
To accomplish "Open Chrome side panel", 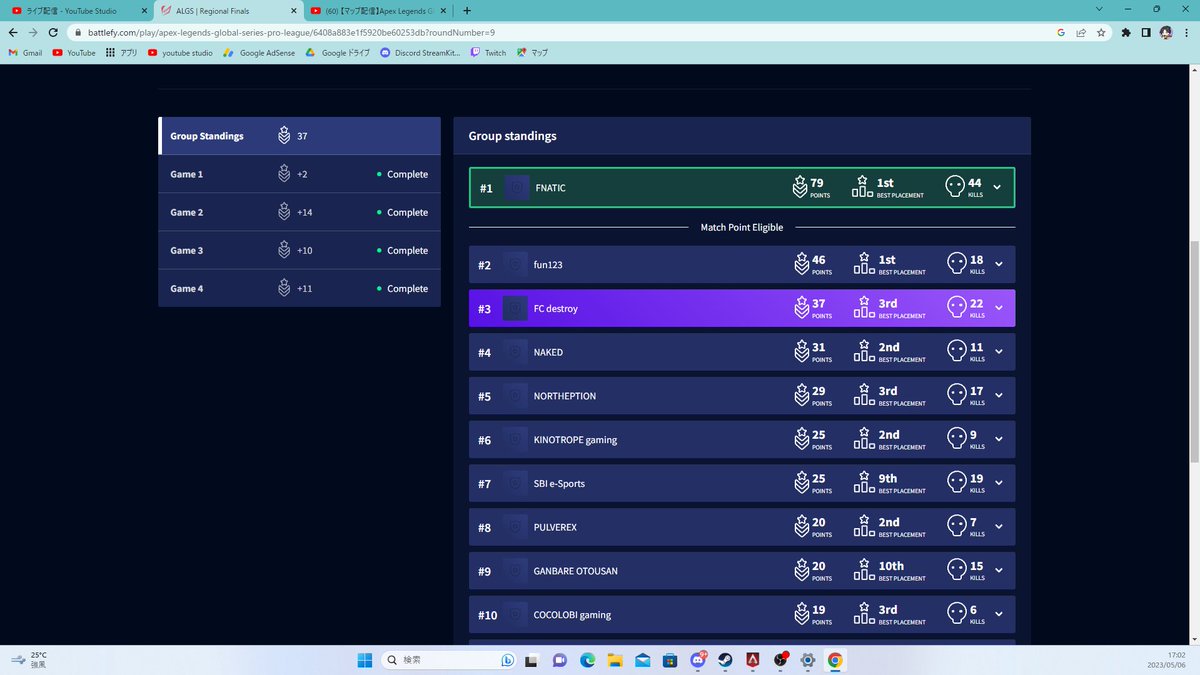I will [1146, 32].
